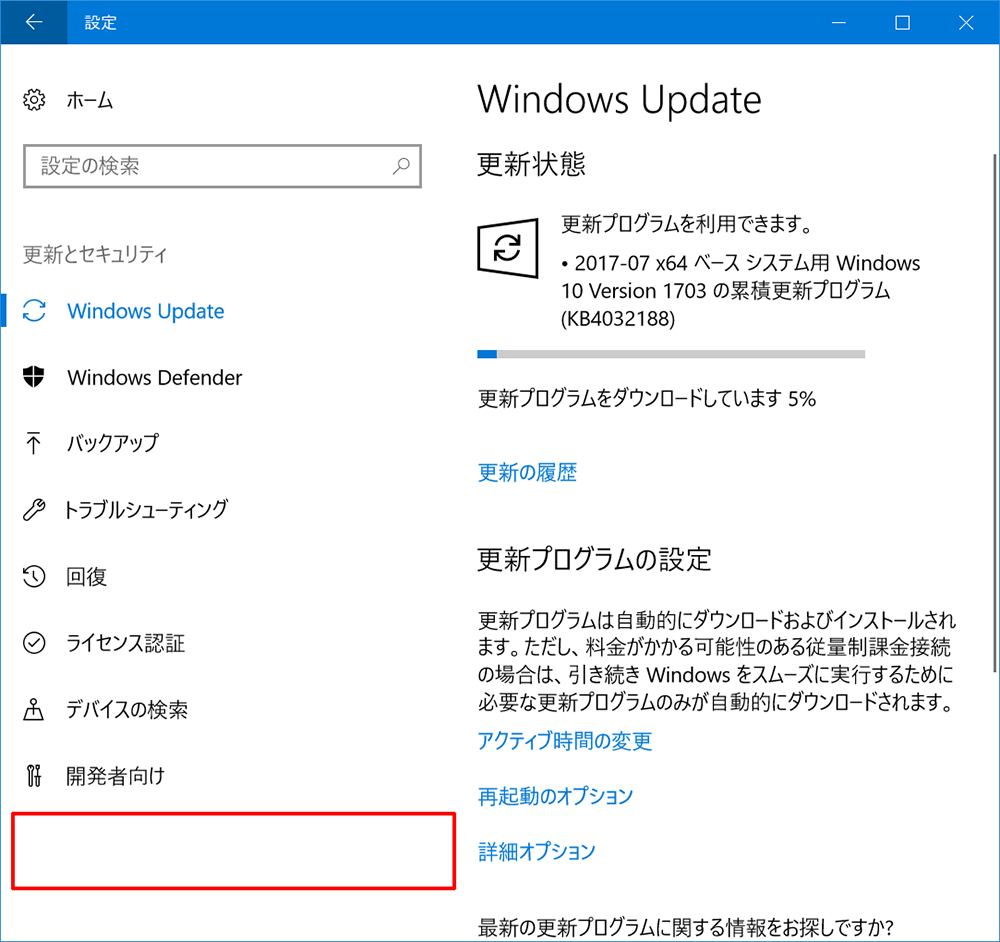The image size is (1000, 942).
Task: Open the Windows Defender section
Action: coord(155,378)
